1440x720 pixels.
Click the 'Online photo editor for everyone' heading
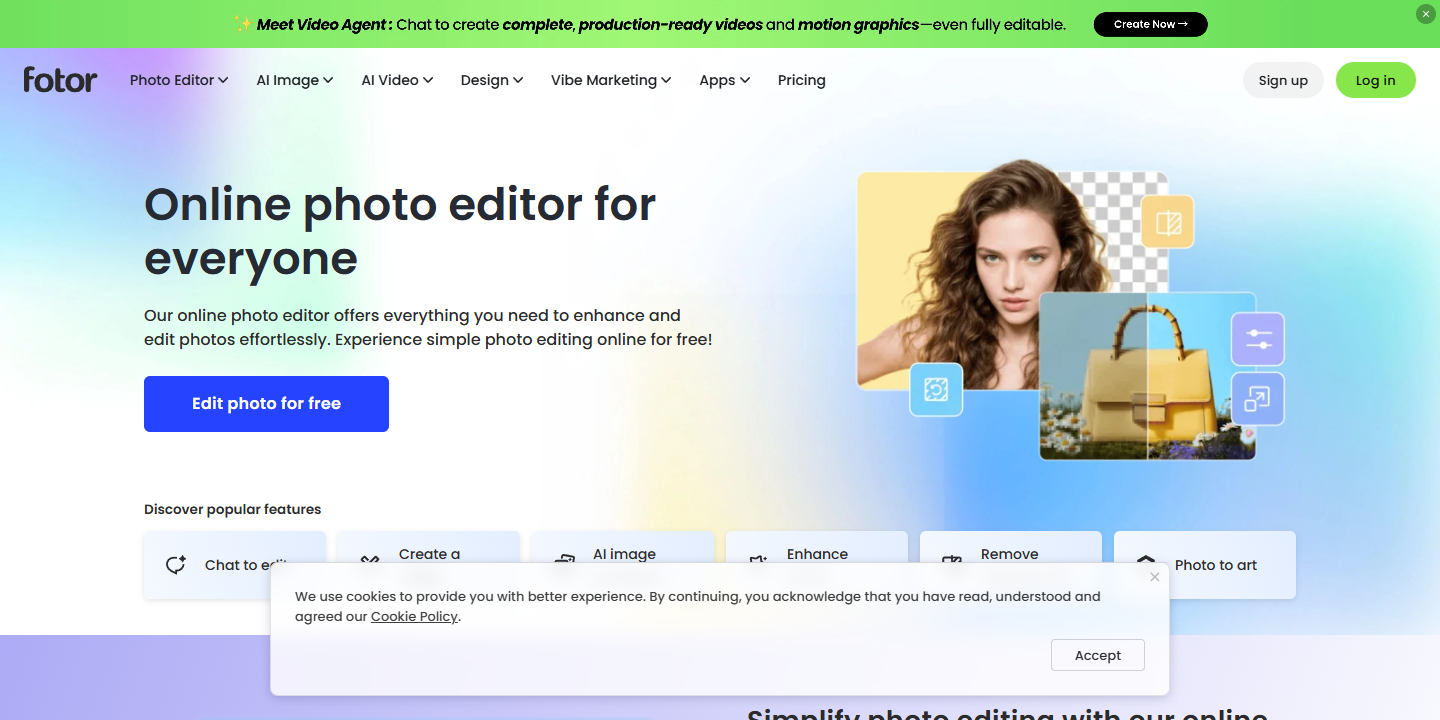coord(400,231)
